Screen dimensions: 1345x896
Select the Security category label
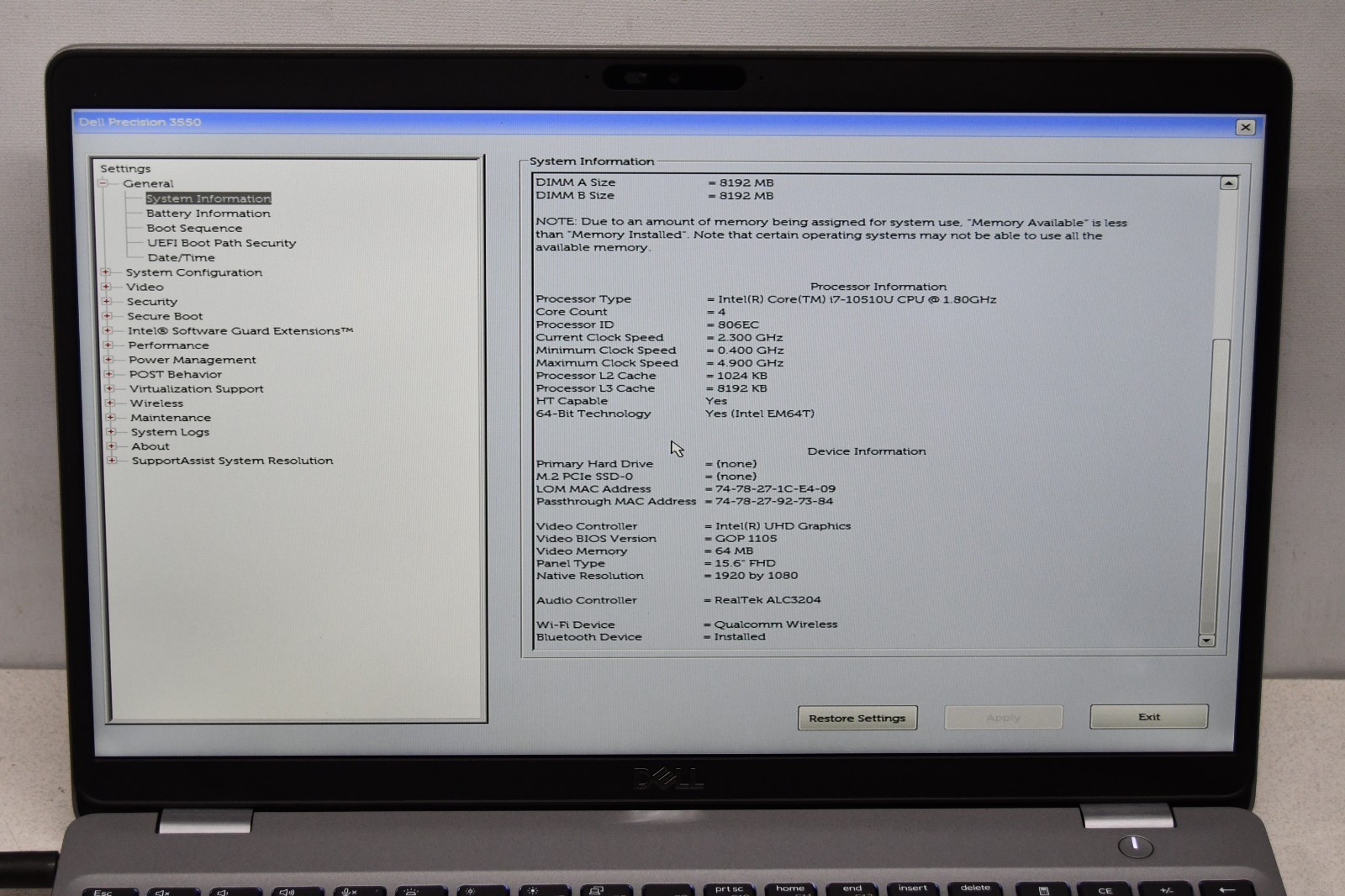[x=152, y=302]
